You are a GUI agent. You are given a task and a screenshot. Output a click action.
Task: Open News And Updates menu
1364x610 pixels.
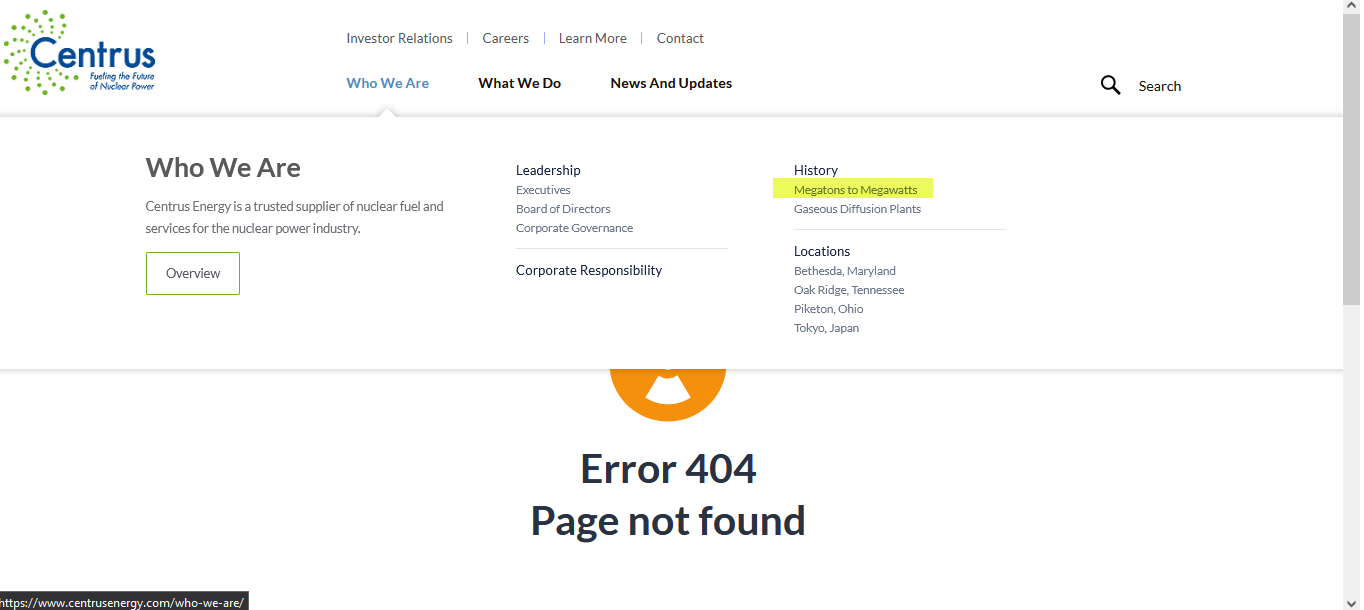tap(671, 83)
